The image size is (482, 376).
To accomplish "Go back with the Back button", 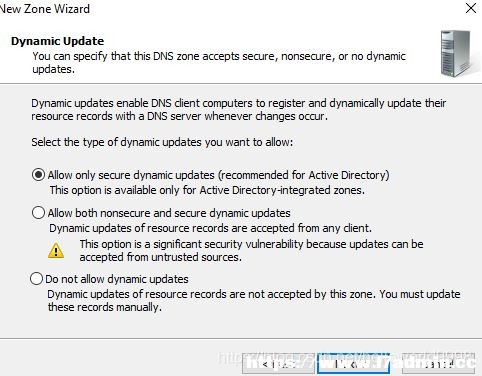I will pos(278,364).
